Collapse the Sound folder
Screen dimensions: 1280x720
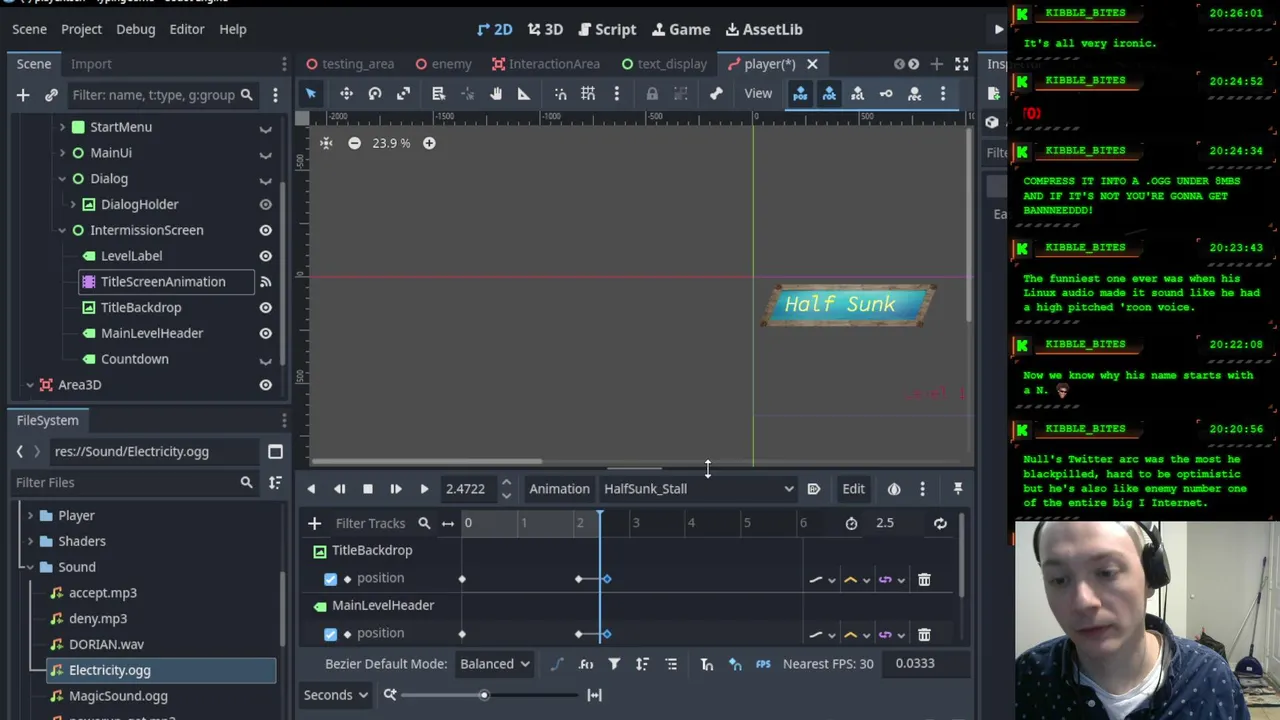(x=30, y=567)
